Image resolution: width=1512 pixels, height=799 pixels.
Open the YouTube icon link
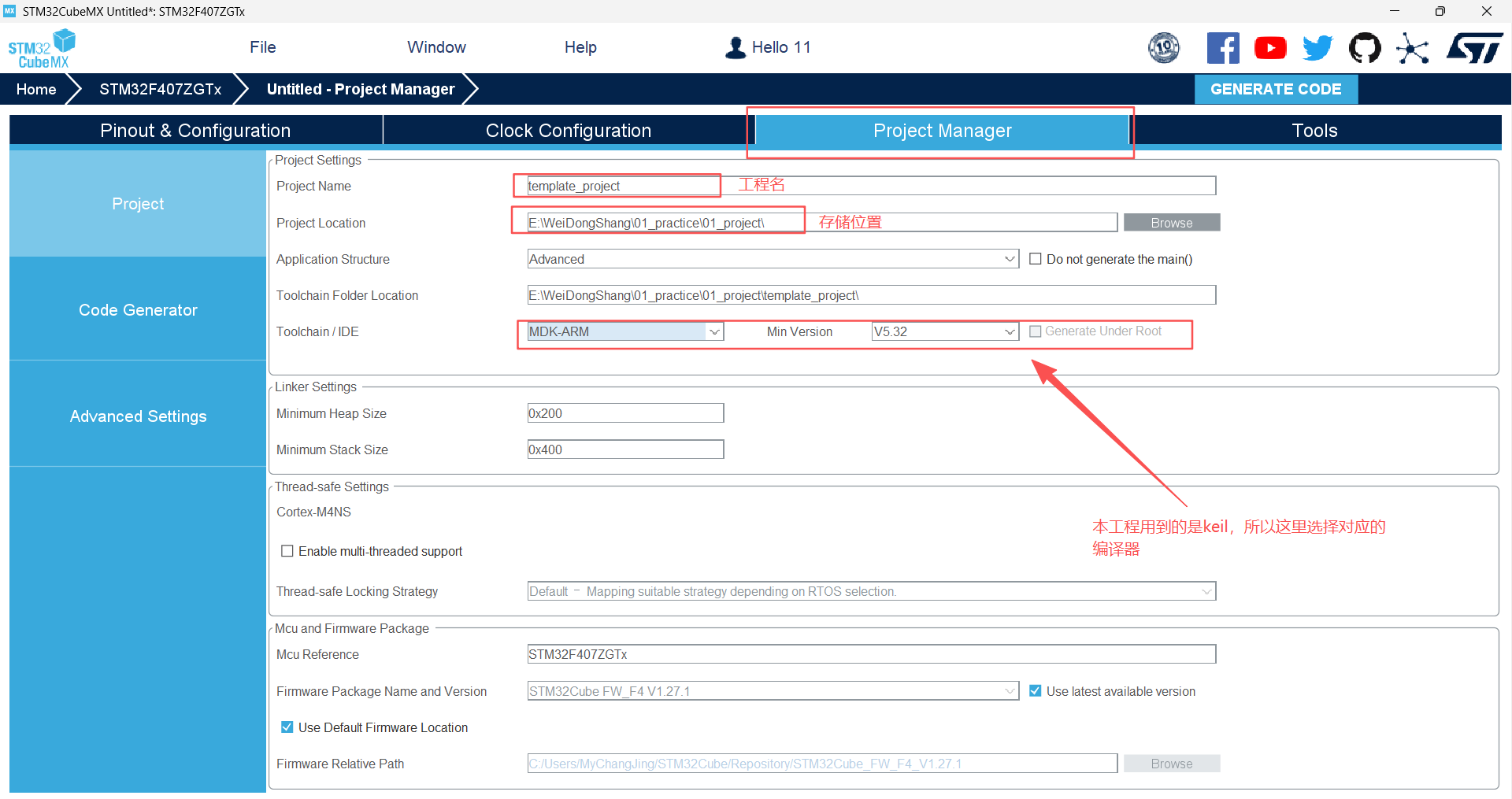pyautogui.click(x=1270, y=48)
